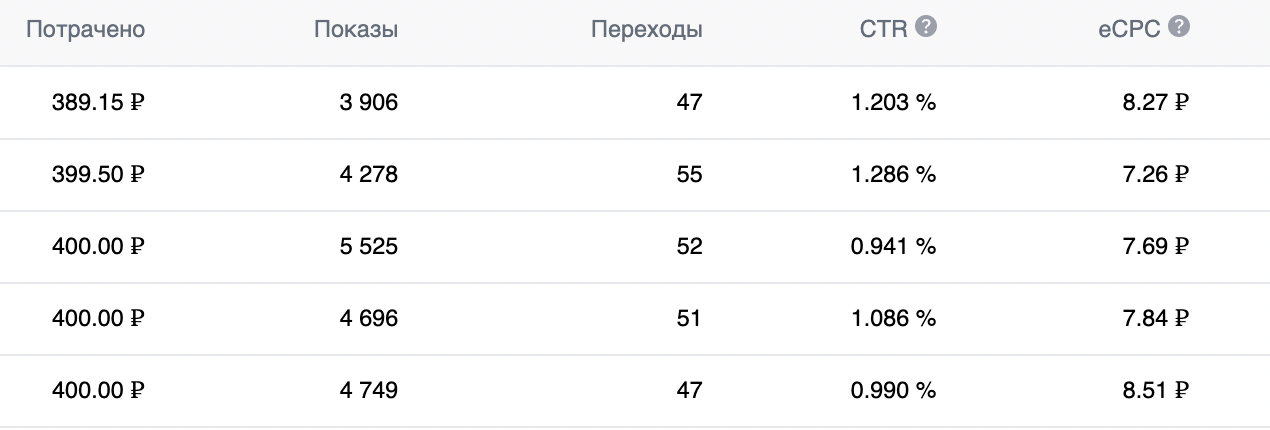The height and width of the screenshot is (430, 1270).
Task: Select the 0.941 % CTR cell
Action: (893, 246)
